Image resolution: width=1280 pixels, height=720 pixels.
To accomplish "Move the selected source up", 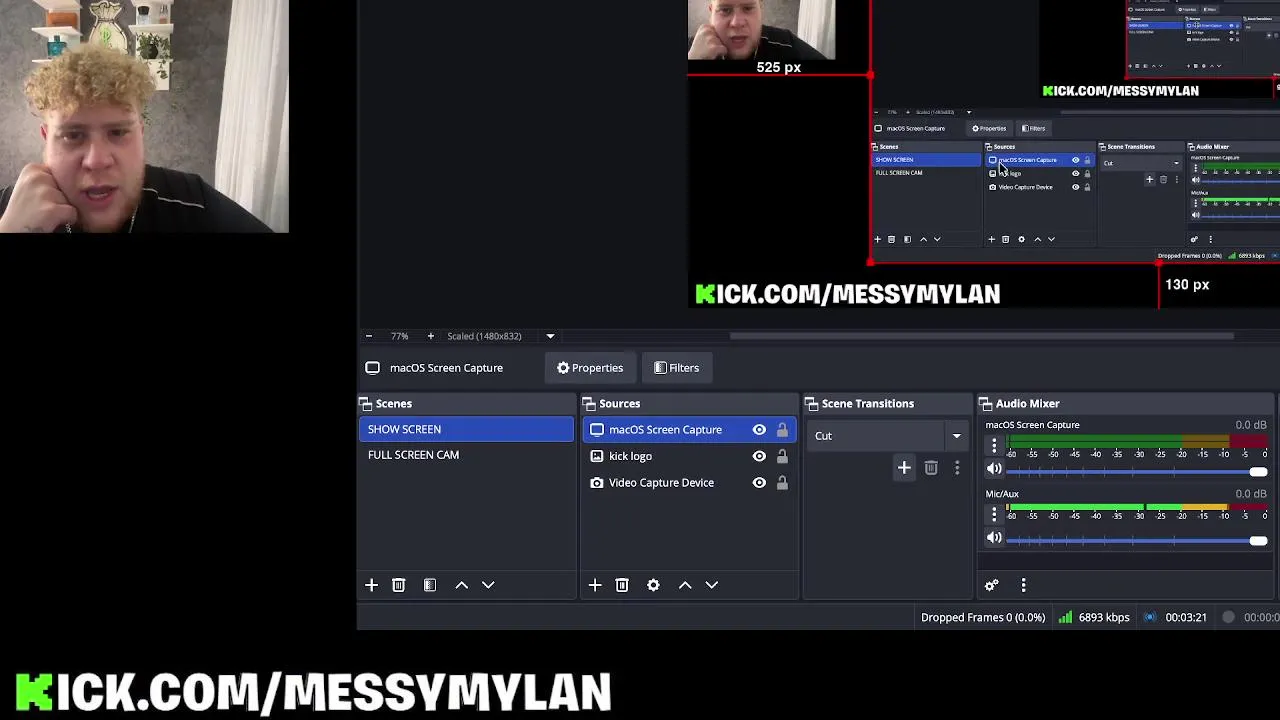I will [x=685, y=585].
